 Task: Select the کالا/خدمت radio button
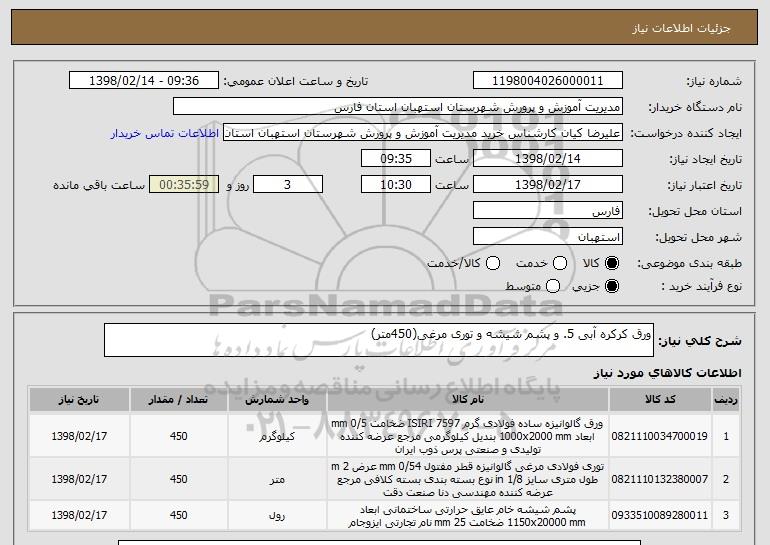(x=493, y=263)
